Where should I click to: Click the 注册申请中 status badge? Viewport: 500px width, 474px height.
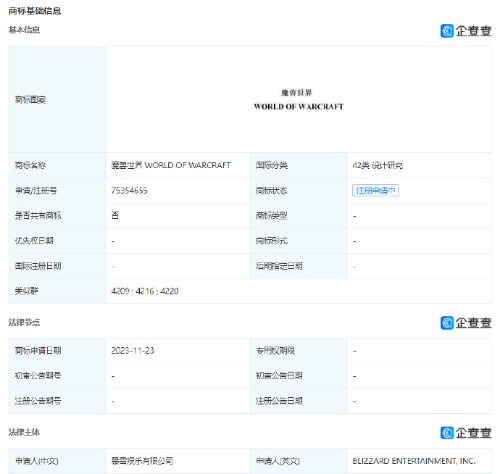point(375,191)
